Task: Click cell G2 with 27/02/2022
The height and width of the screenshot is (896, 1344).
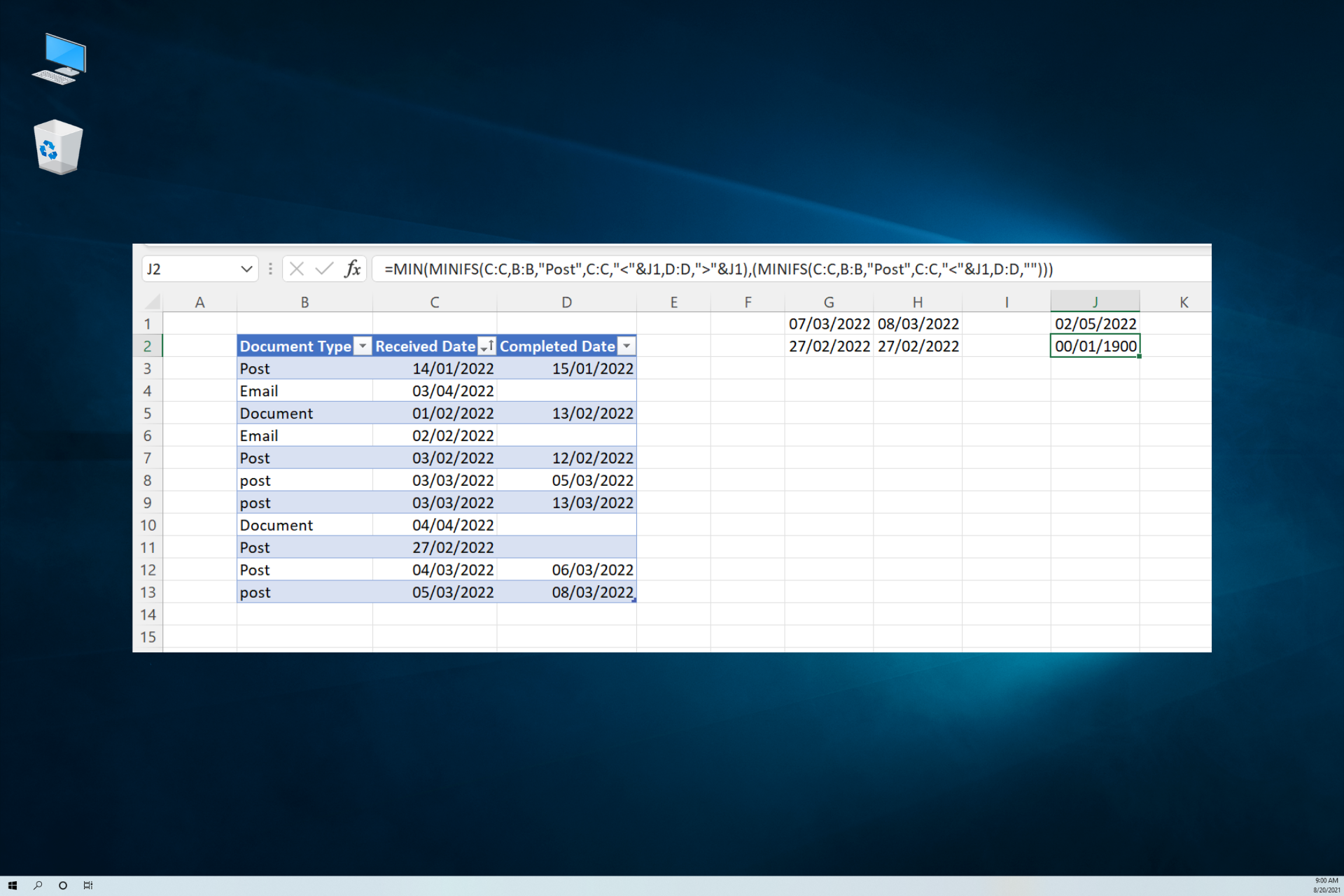Action: point(829,346)
